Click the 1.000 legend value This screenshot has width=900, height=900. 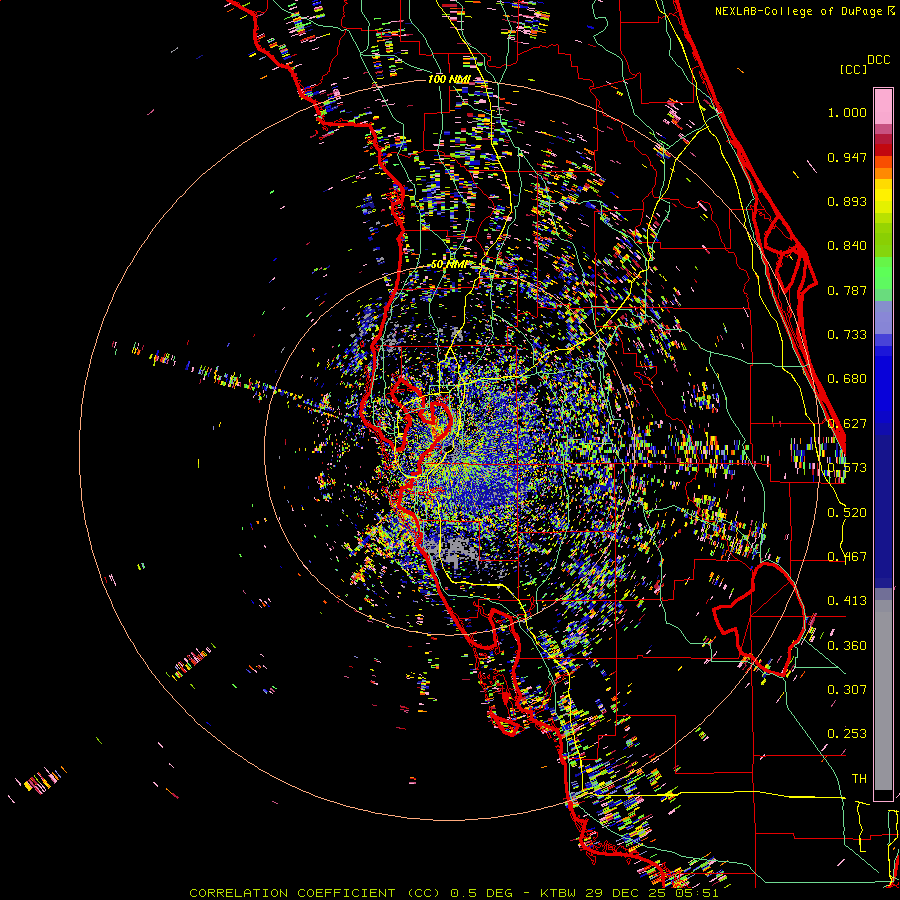click(847, 112)
